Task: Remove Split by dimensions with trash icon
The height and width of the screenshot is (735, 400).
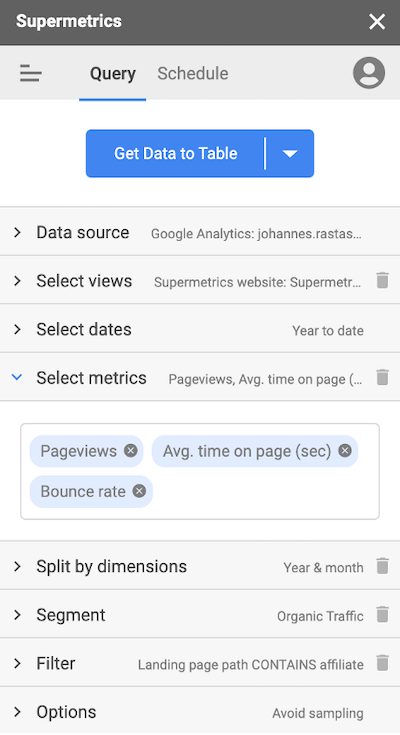Action: (x=383, y=566)
